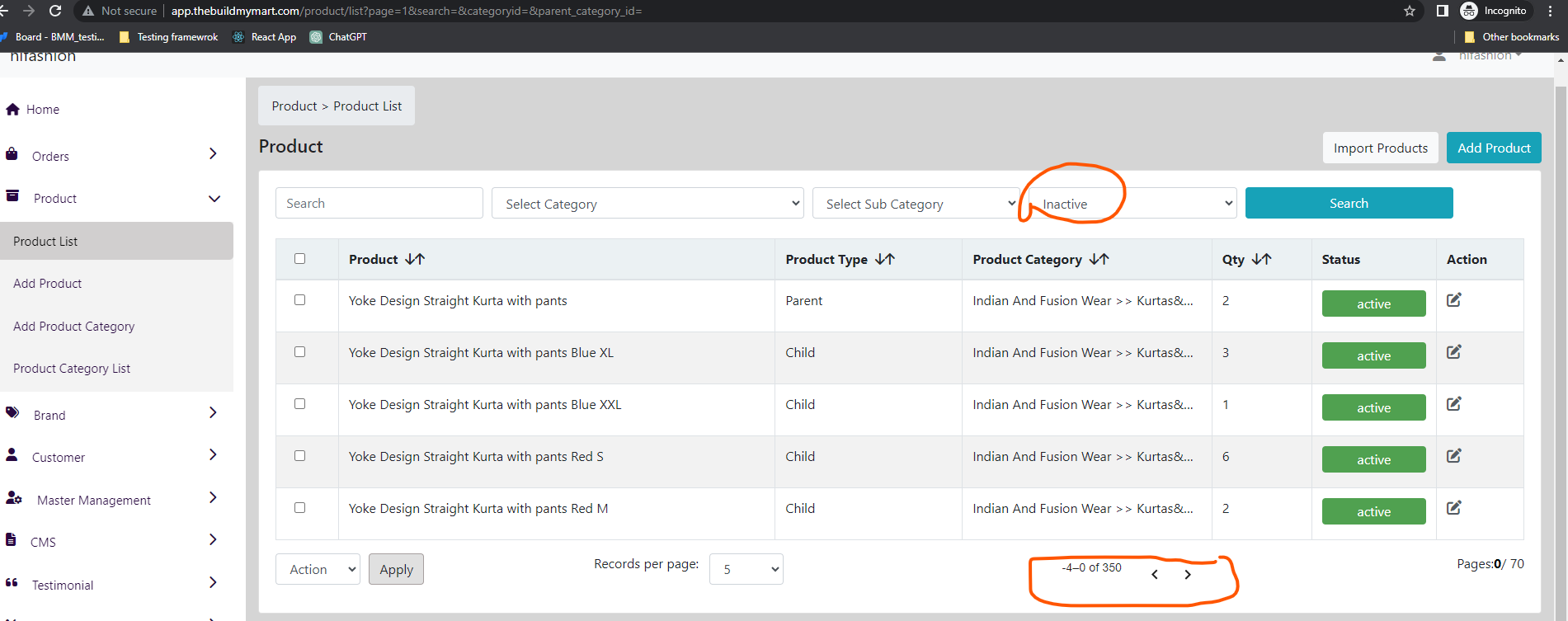Reload the page in browser
1568x621 pixels.
55,11
